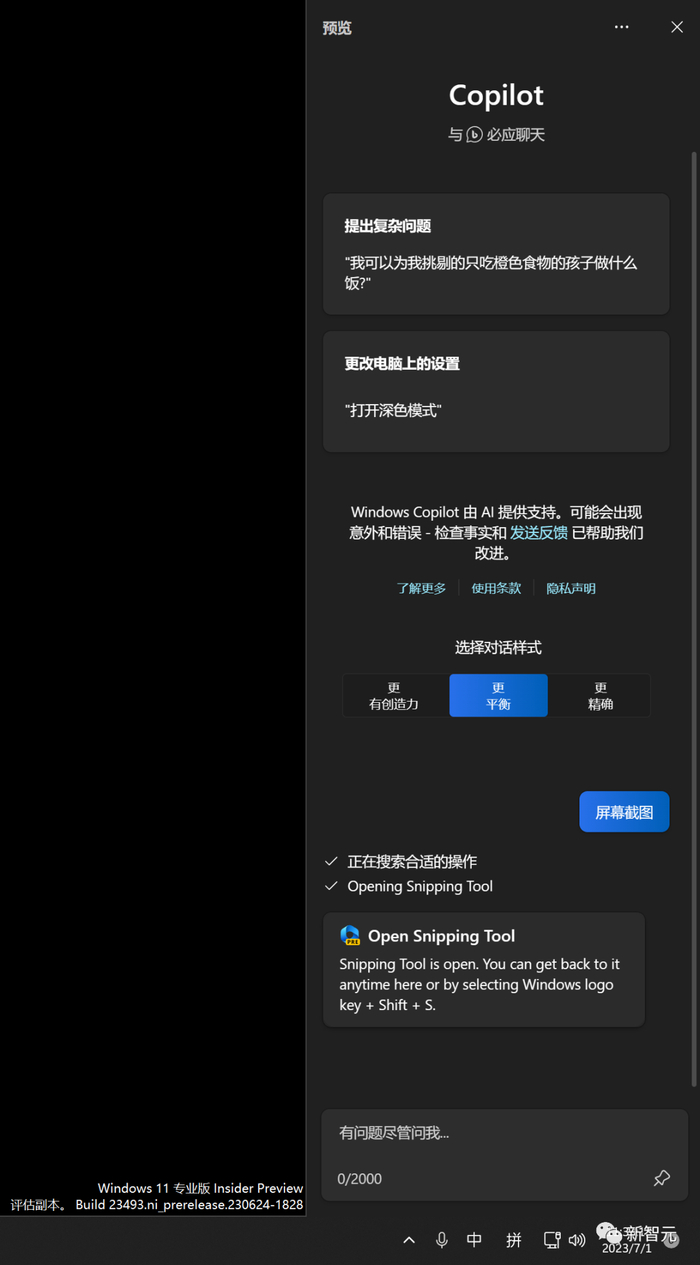The image size is (700, 1265).
Task: Click the microphone icon in the taskbar
Action: pyautogui.click(x=442, y=1240)
